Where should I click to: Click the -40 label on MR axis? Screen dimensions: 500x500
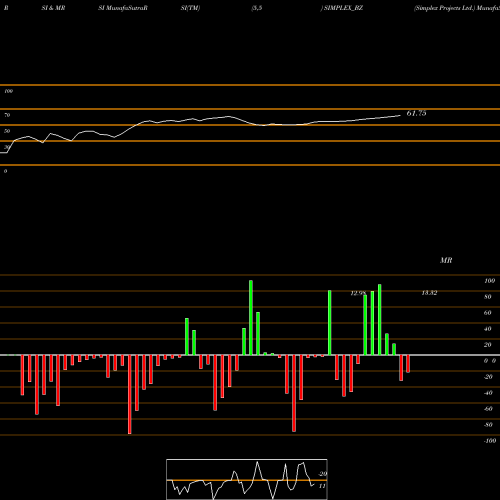click(x=488, y=393)
